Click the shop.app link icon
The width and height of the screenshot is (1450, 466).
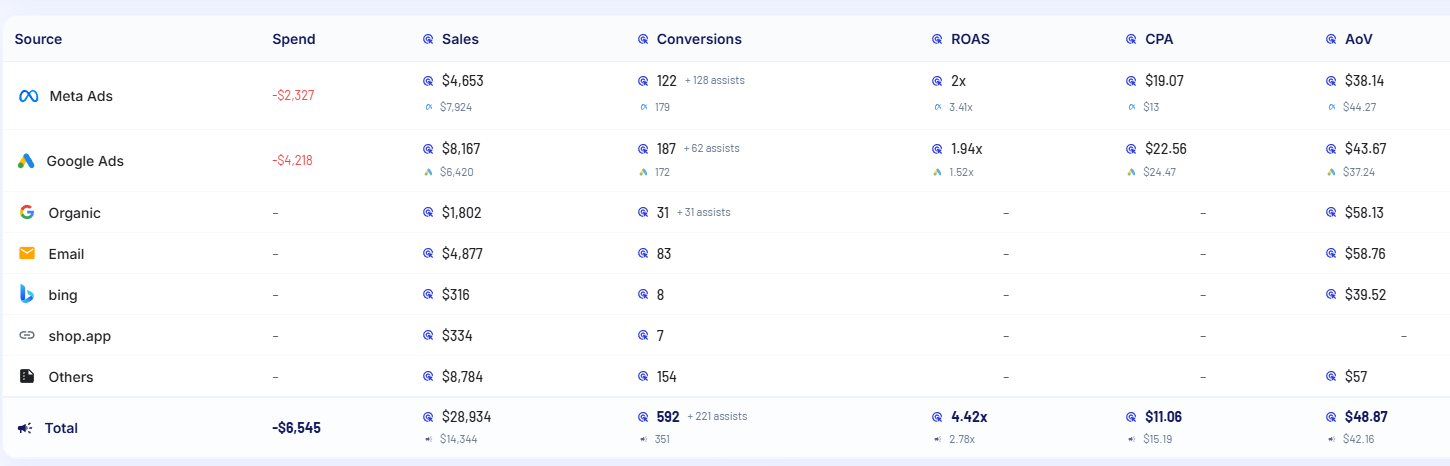pyautogui.click(x=27, y=336)
